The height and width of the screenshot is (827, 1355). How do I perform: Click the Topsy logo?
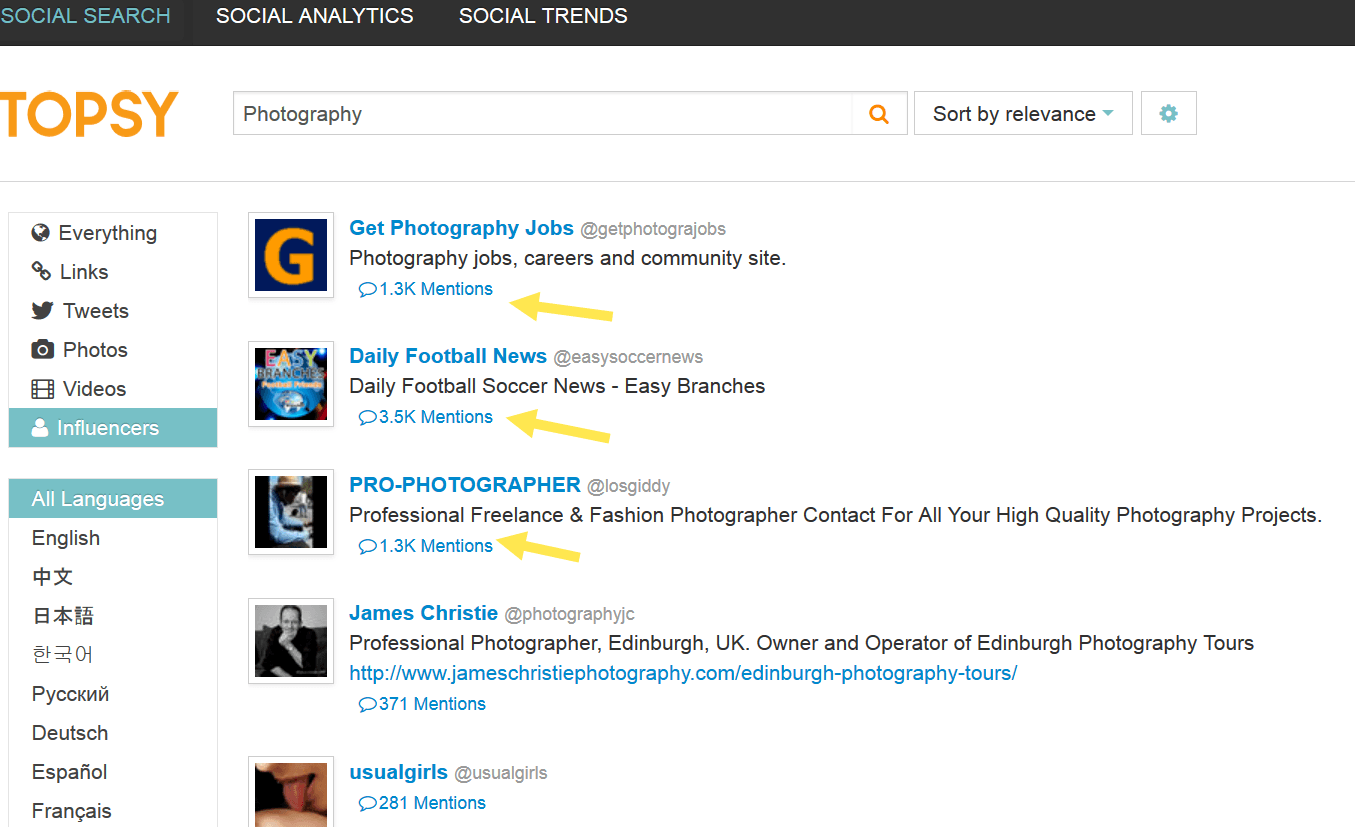click(89, 114)
